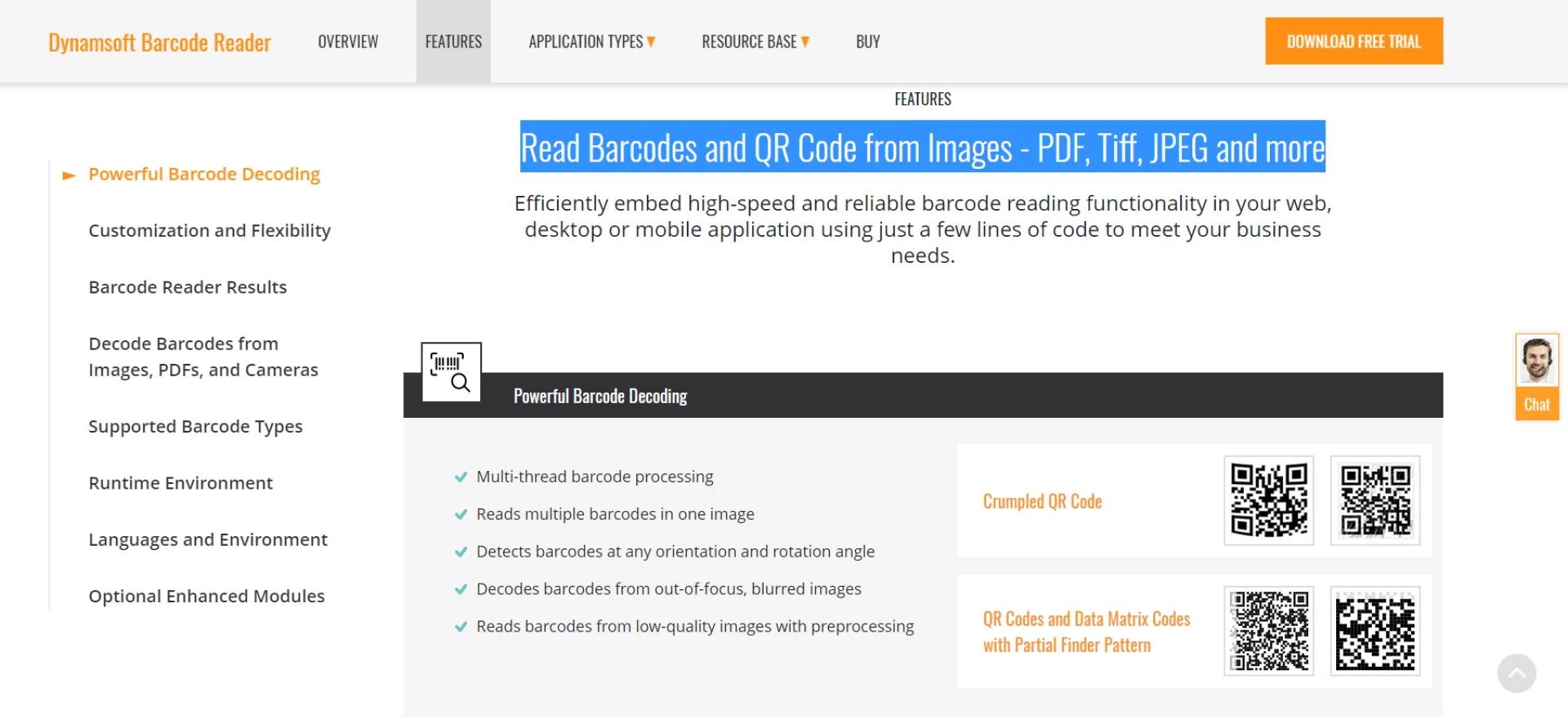Image resolution: width=1568 pixels, height=719 pixels.
Task: Click the orange arrow beside Powerful Barcode Decoding
Action: tap(69, 175)
